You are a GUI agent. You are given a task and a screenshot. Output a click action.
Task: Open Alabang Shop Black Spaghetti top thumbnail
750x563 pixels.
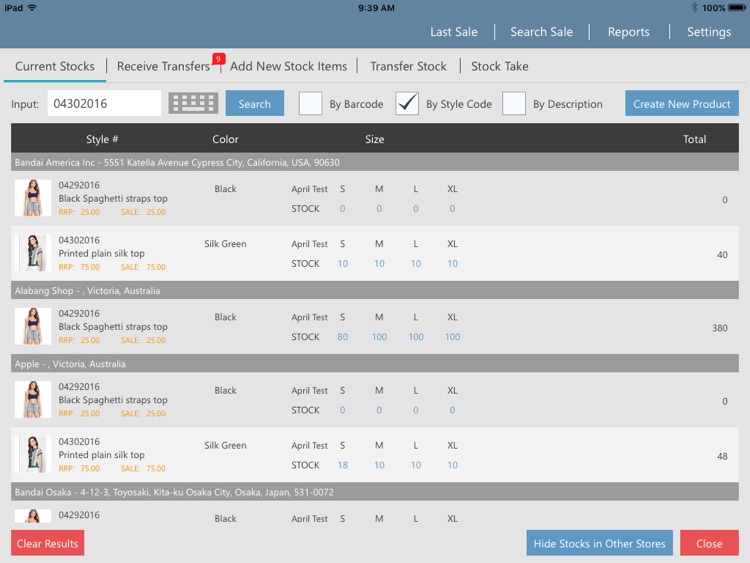tap(33, 326)
